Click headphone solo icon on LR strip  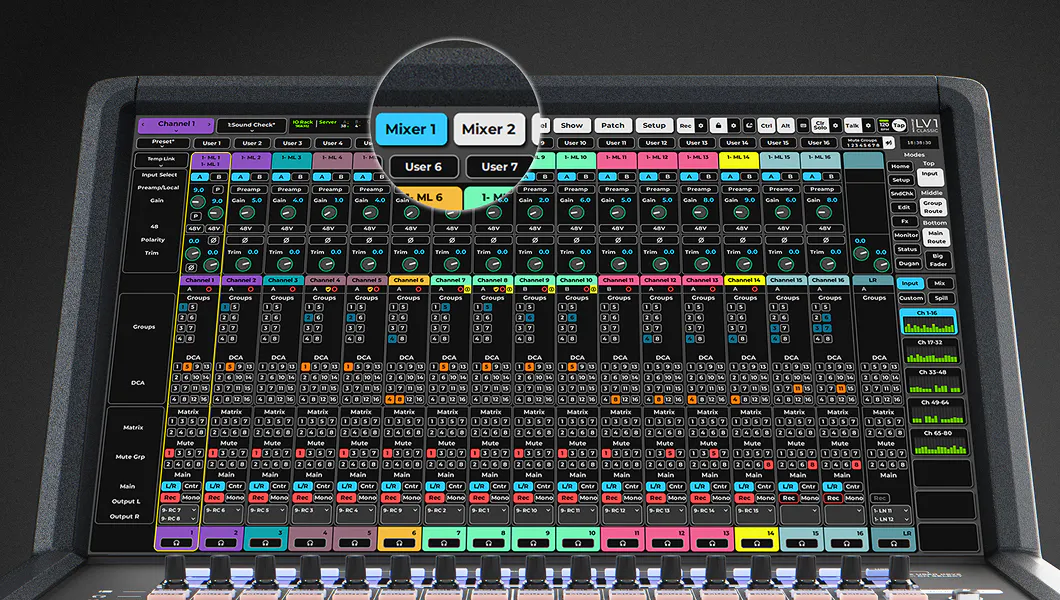pos(893,543)
